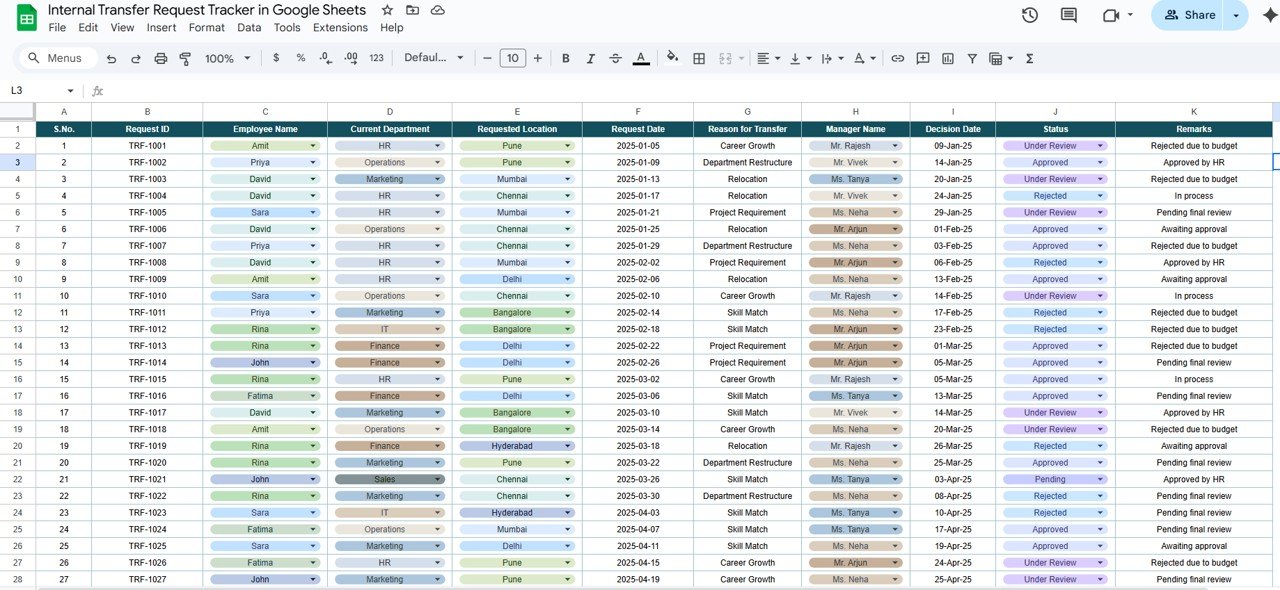Screen dimensions: 1280x590
Task: Toggle bold formatting
Action: pos(566,59)
